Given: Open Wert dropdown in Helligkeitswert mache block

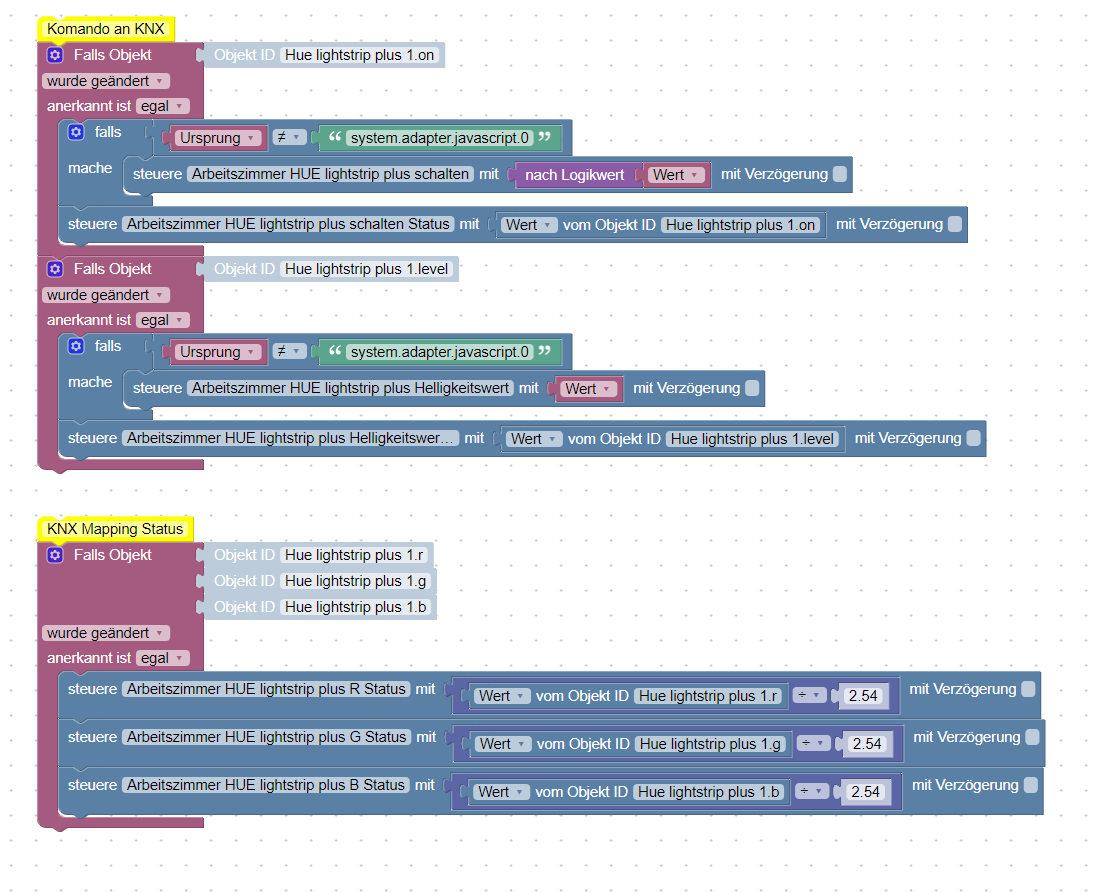Looking at the screenshot, I should (x=588, y=389).
